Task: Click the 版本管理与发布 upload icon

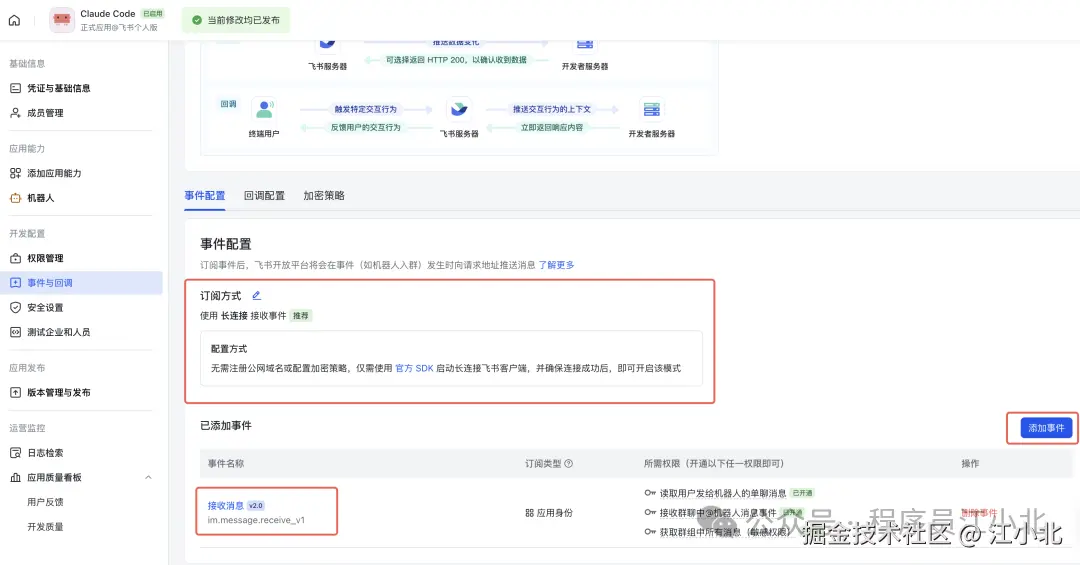Action: pyautogui.click(x=15, y=392)
